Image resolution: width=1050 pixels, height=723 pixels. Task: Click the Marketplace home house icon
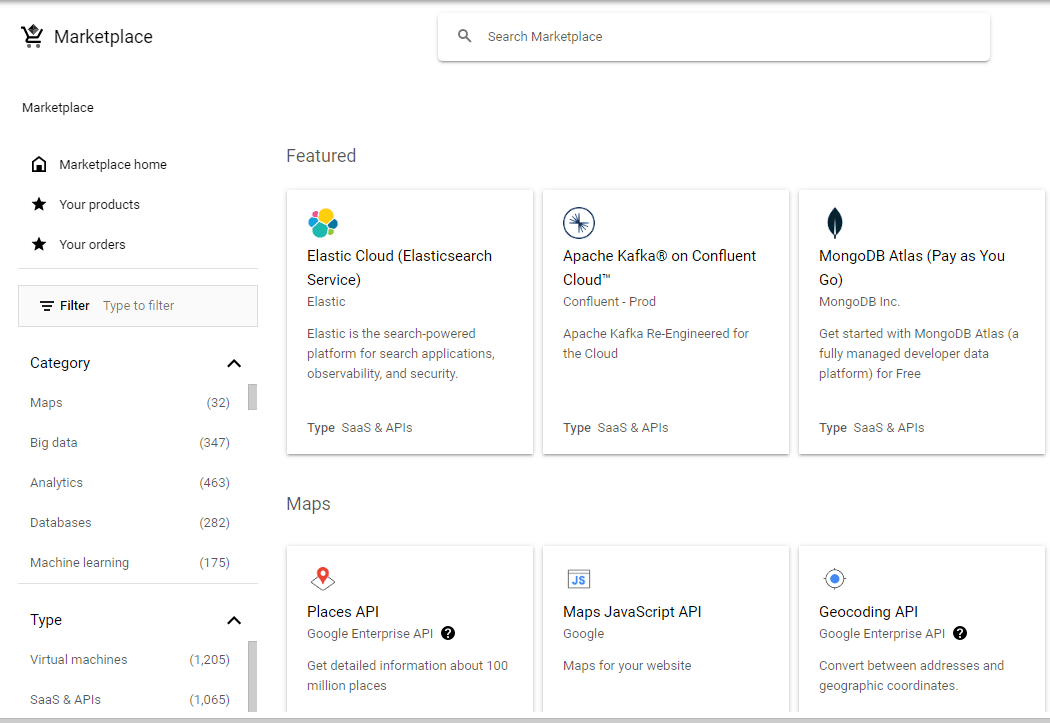point(39,164)
